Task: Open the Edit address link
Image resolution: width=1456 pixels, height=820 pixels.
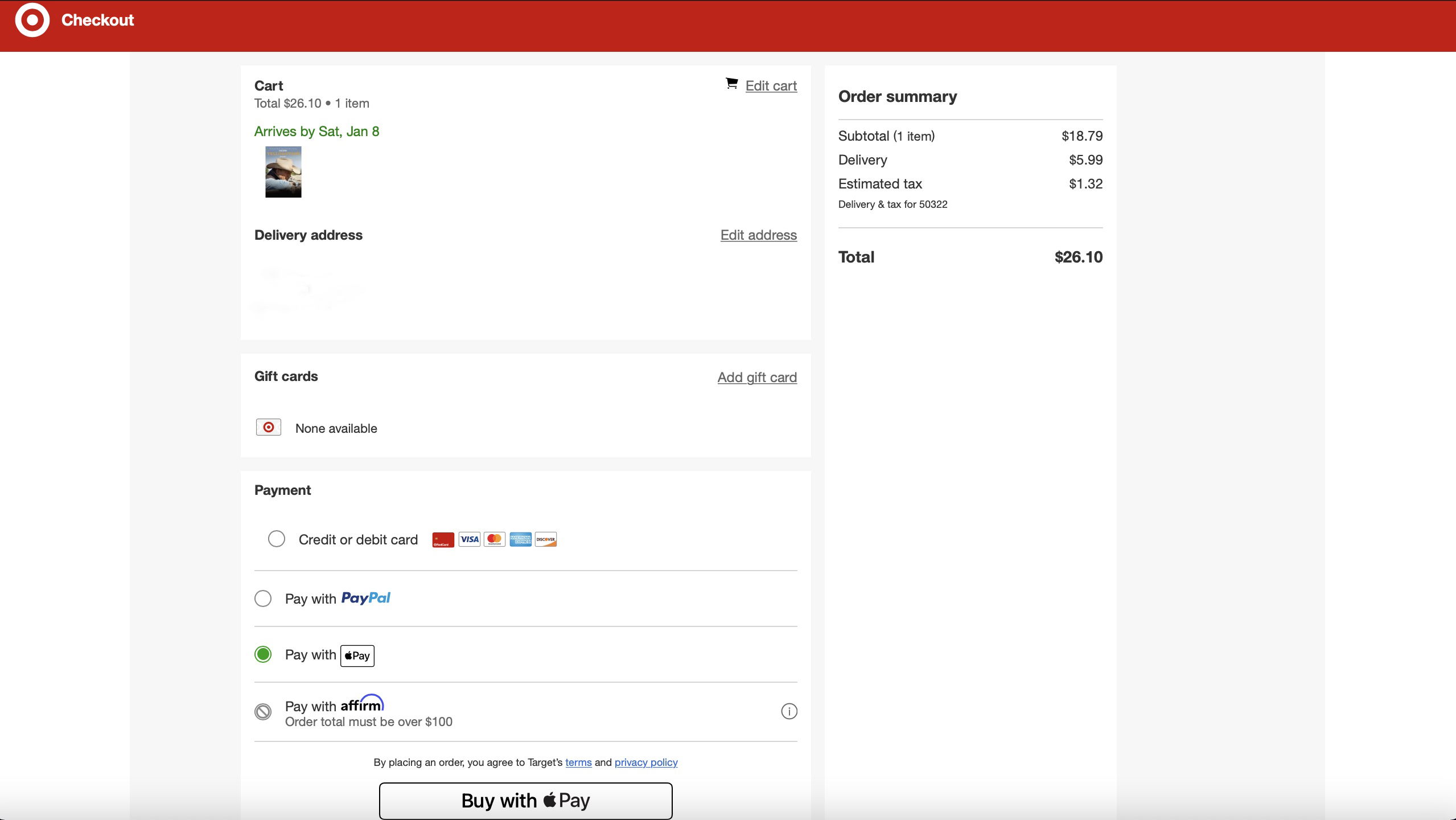Action: (x=758, y=235)
